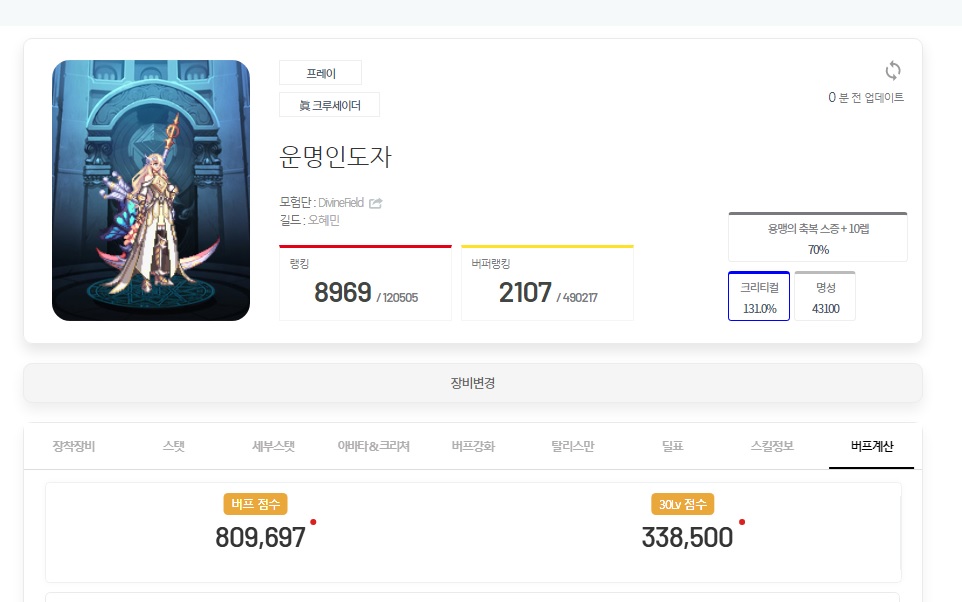Switch to the 스킬정보 tab
Image resolution: width=962 pixels, height=602 pixels.
click(772, 446)
